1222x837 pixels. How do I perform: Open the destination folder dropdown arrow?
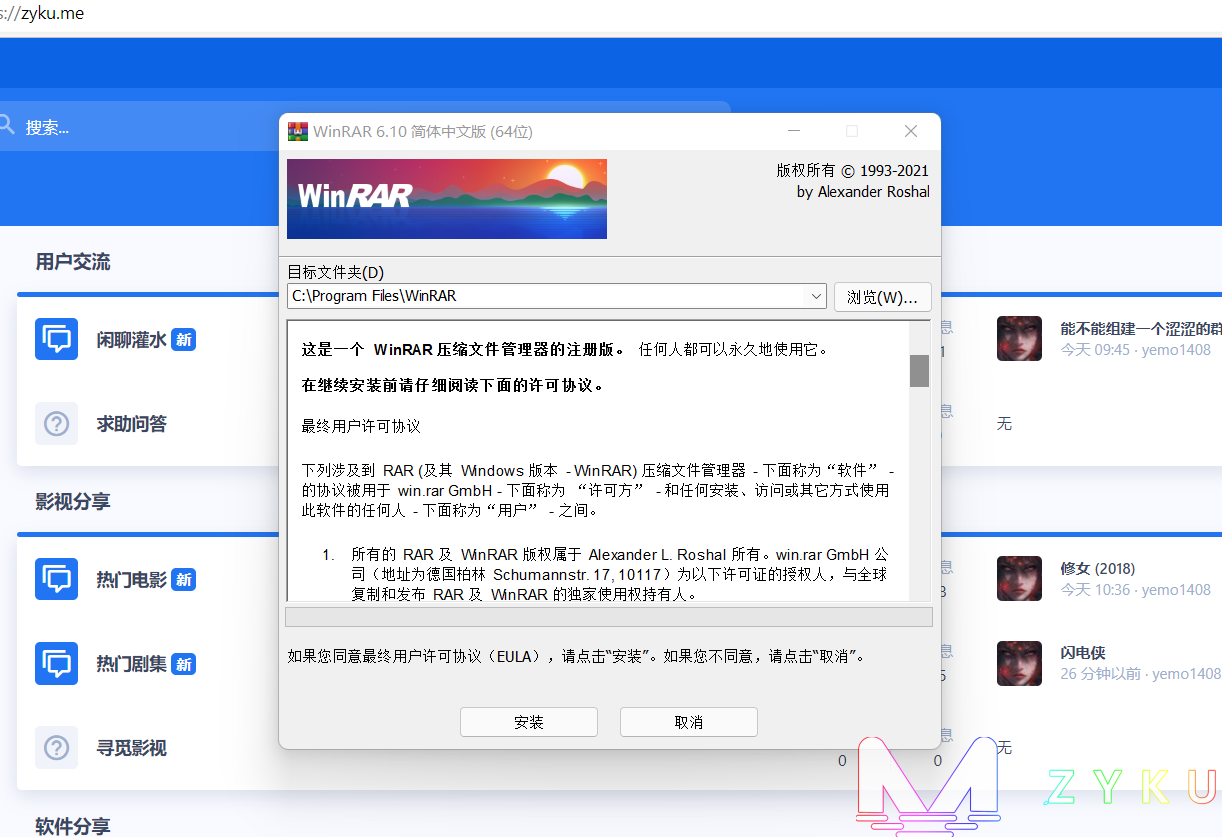[x=816, y=297]
